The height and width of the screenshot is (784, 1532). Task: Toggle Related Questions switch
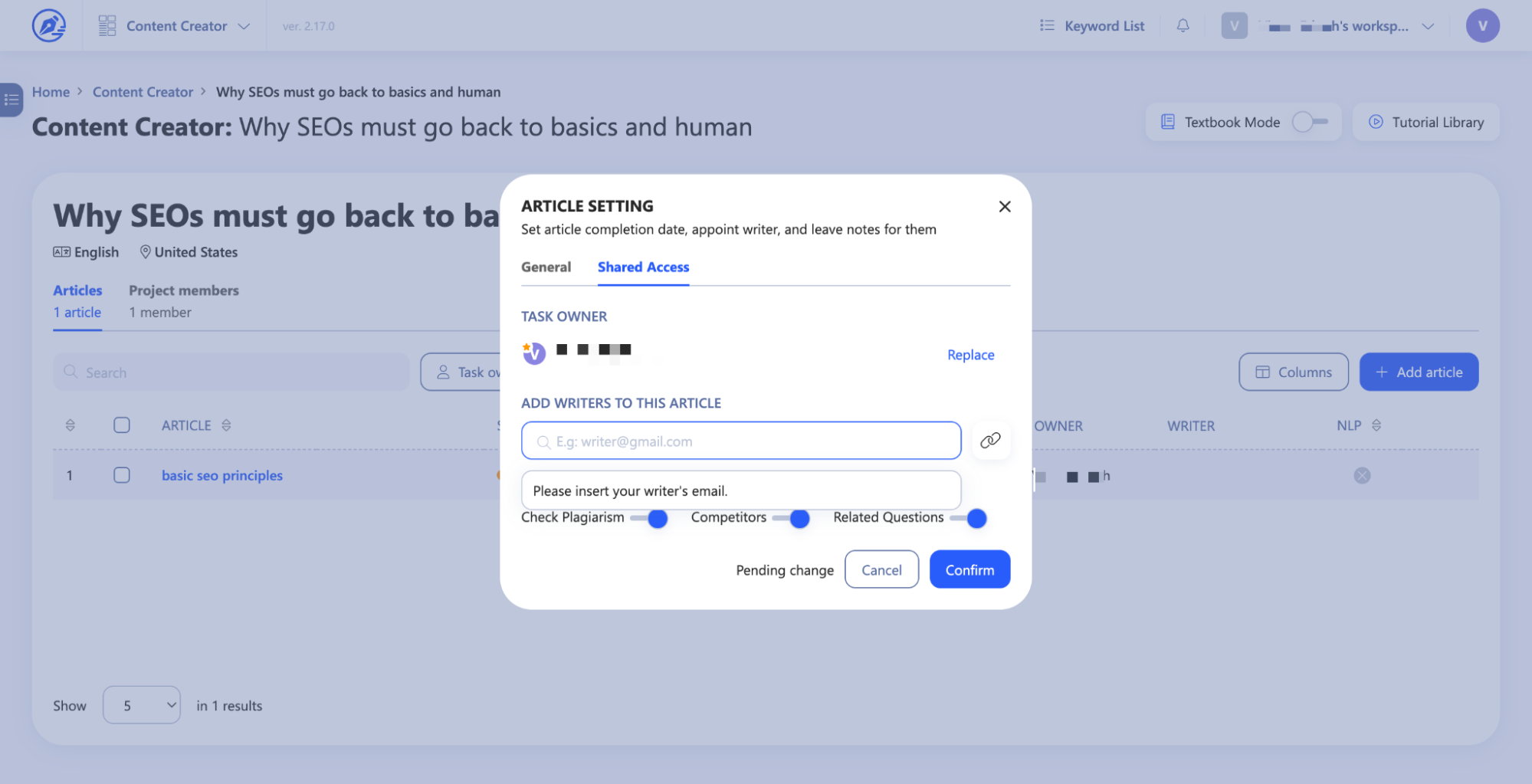click(x=968, y=518)
